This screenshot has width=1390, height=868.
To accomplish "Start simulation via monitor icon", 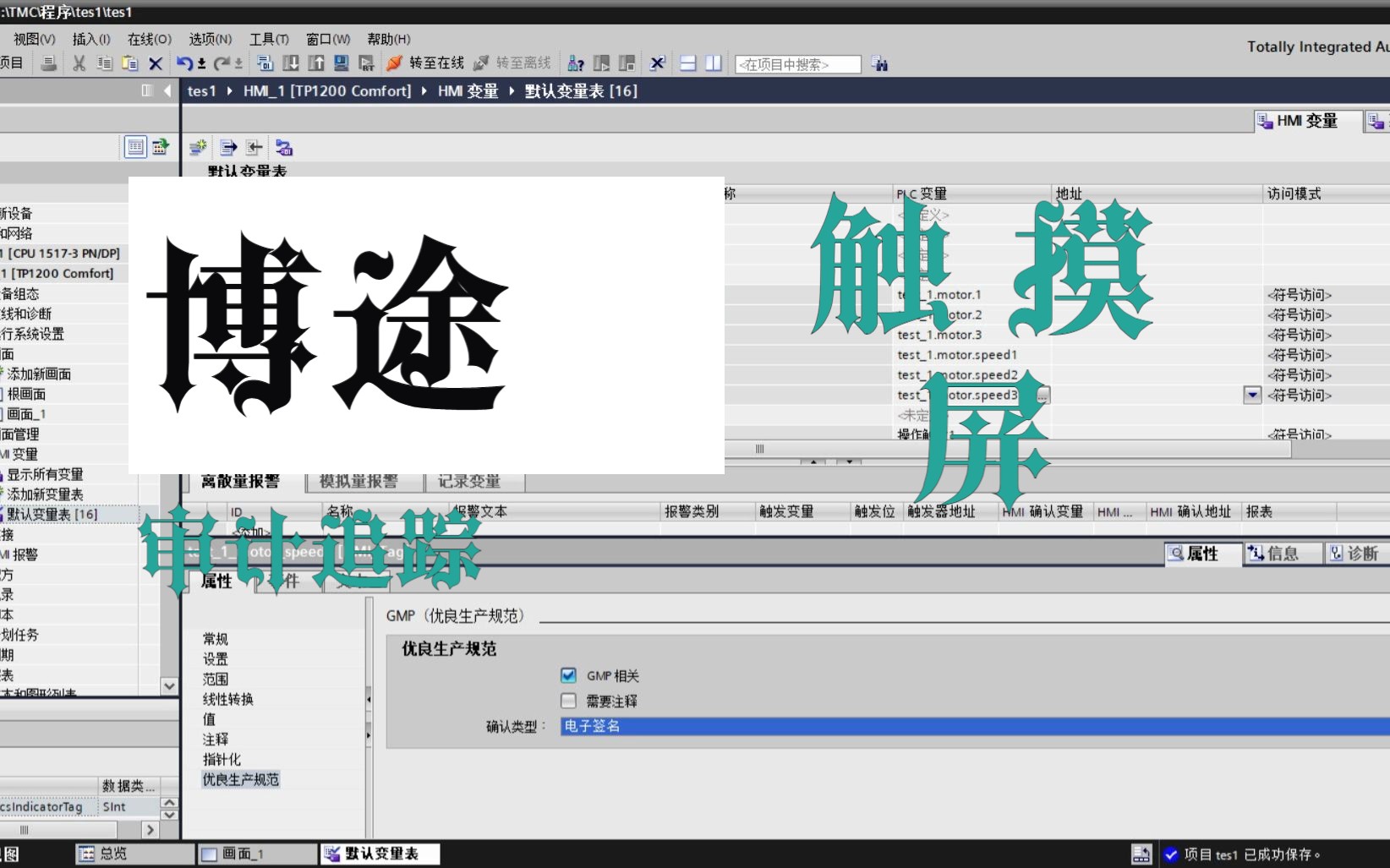I will pyautogui.click(x=341, y=63).
